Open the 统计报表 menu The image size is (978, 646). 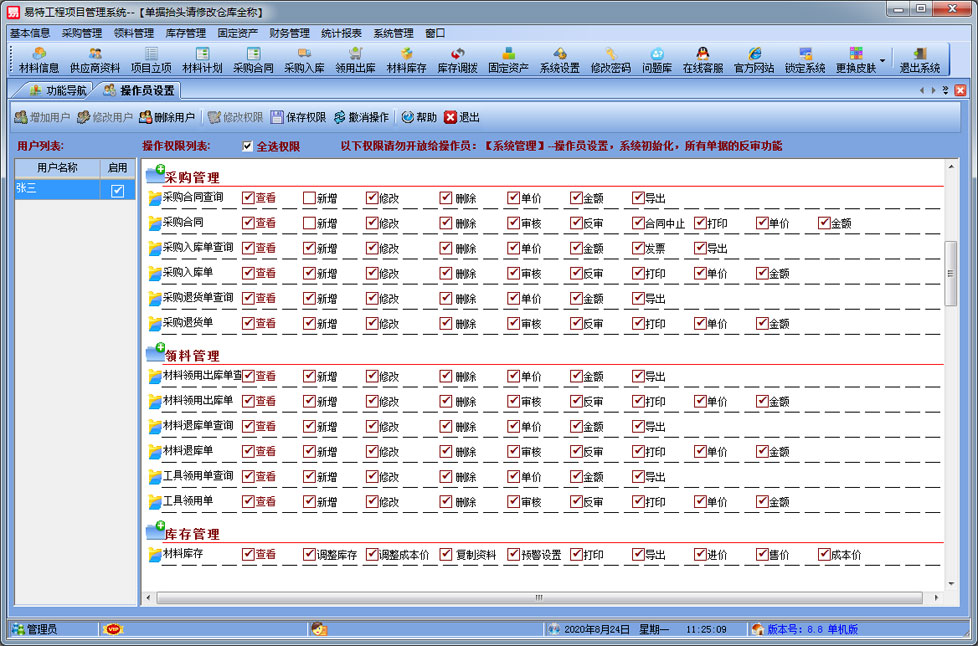pyautogui.click(x=342, y=33)
